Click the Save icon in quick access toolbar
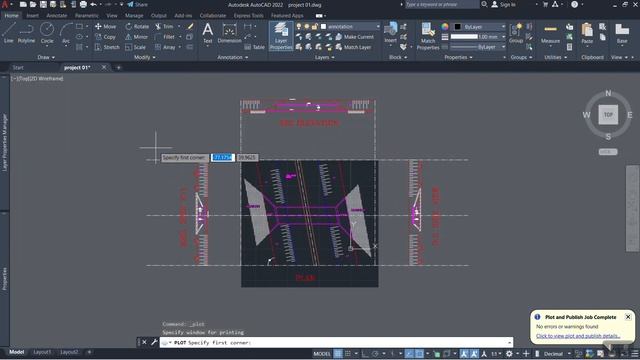The image size is (640, 360). click(43, 4)
